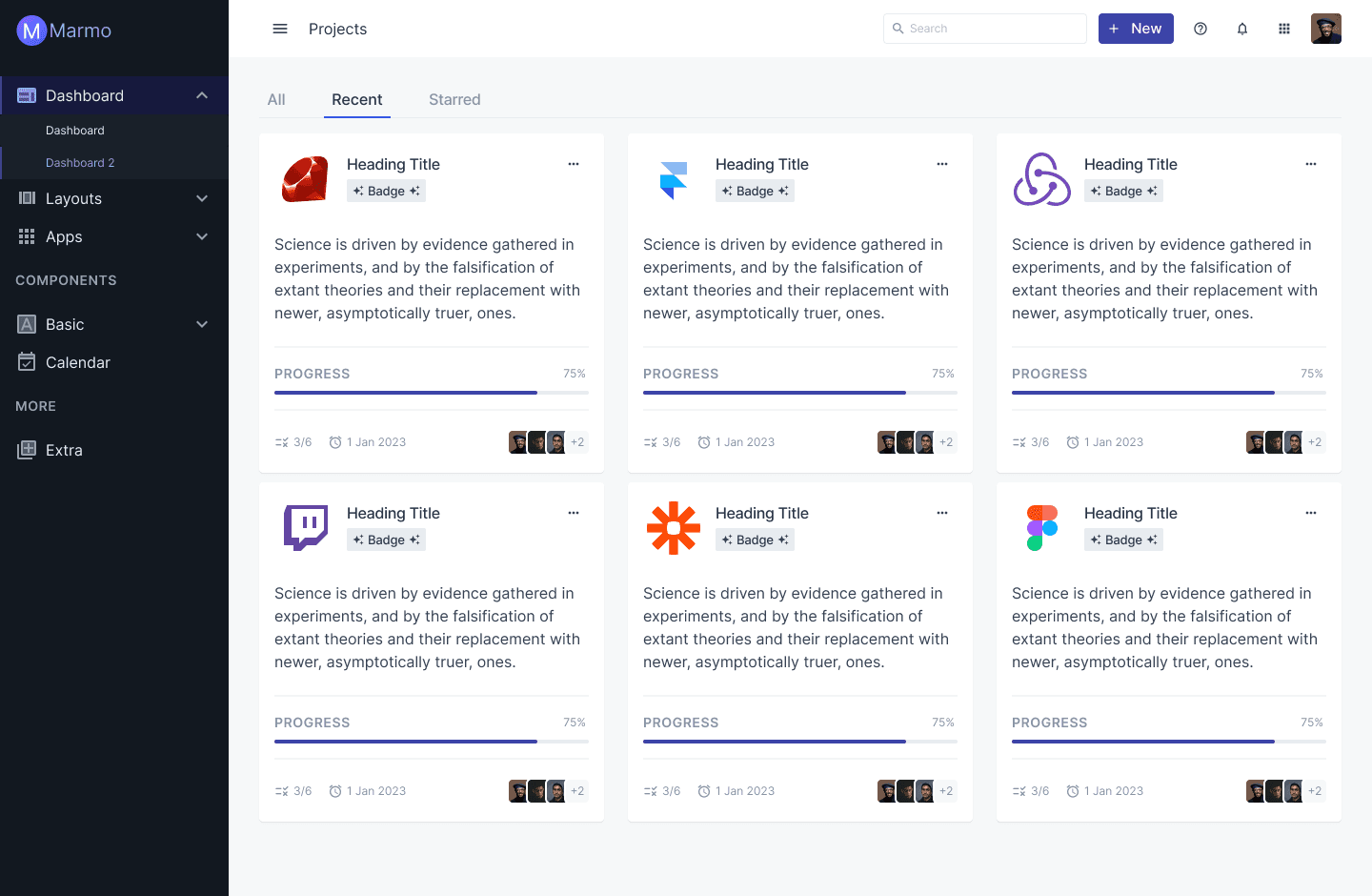Click the Figma project logo

[1042, 528]
